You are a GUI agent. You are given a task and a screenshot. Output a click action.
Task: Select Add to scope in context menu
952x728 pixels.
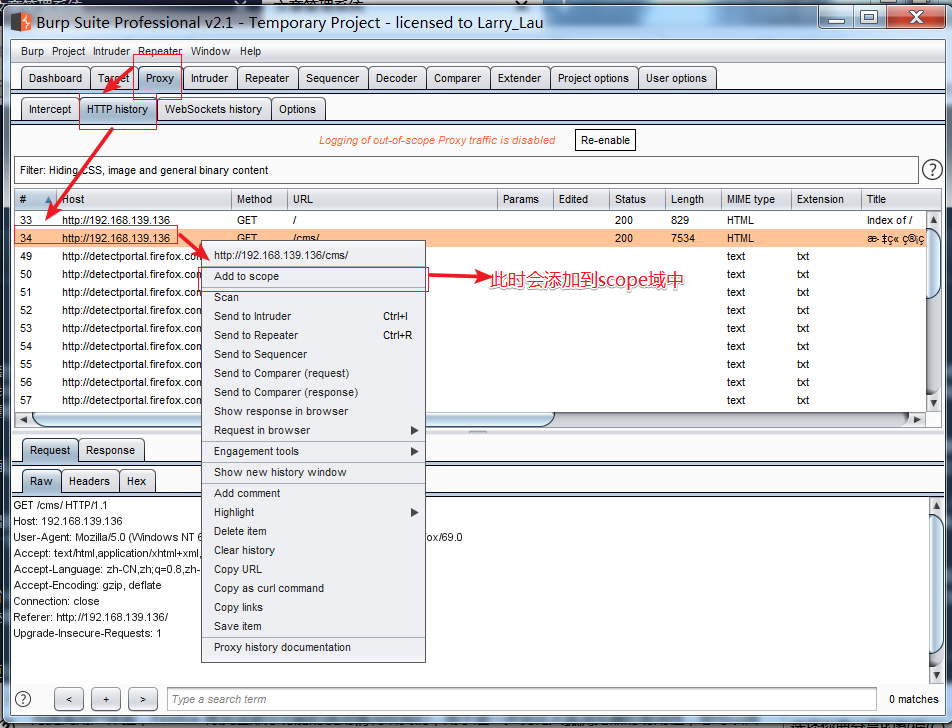(313, 276)
